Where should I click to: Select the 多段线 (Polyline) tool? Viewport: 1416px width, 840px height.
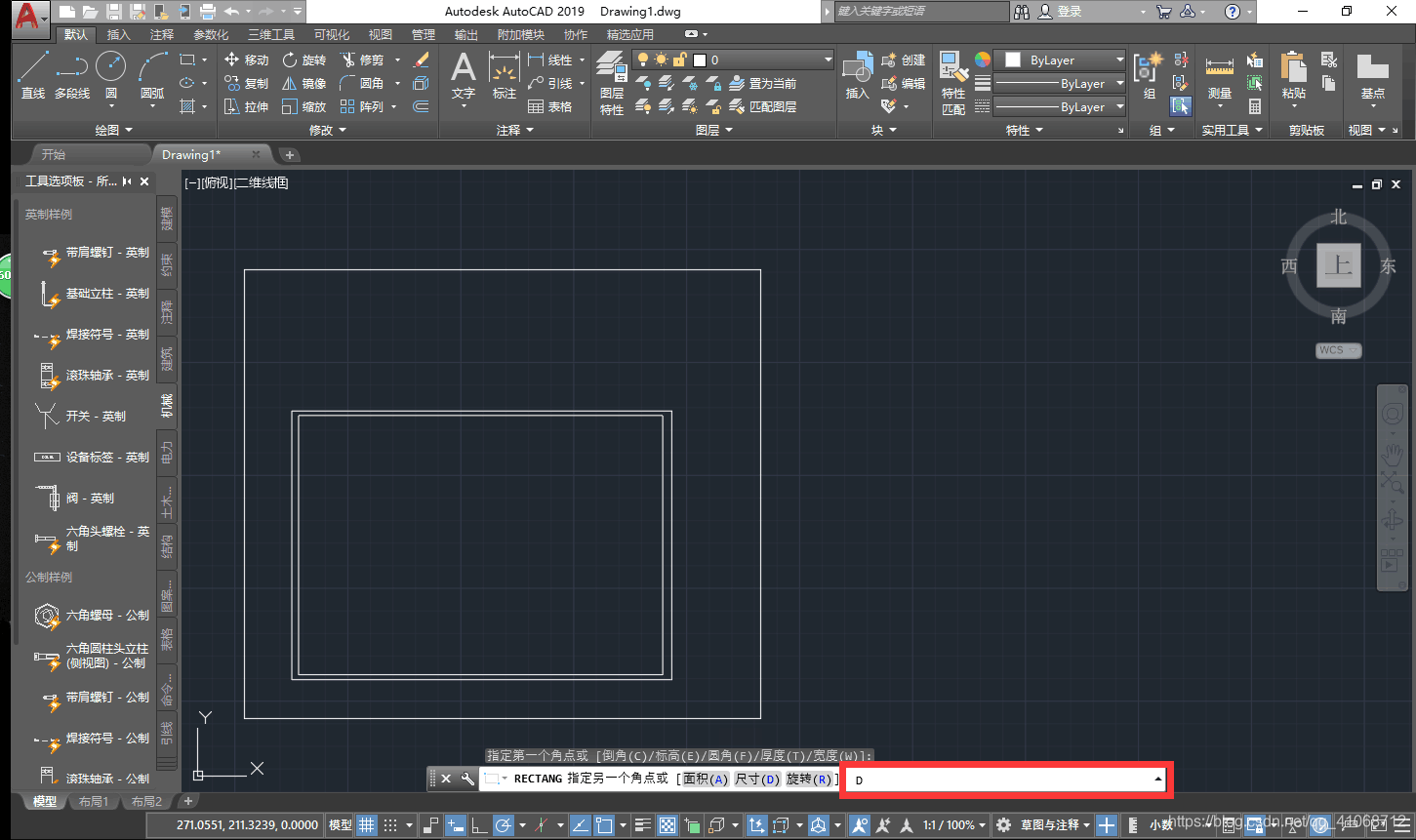pos(72,74)
